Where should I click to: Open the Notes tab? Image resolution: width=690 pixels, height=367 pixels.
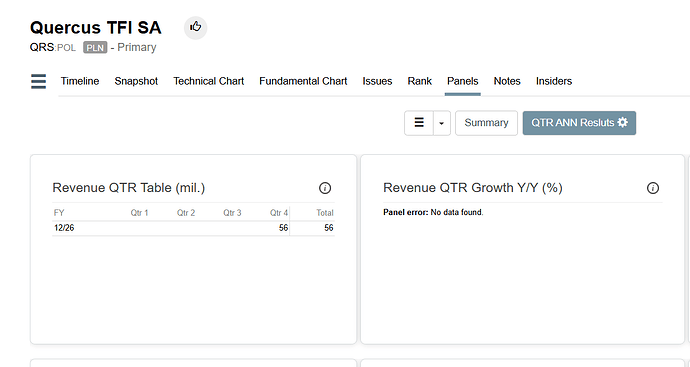pos(507,81)
